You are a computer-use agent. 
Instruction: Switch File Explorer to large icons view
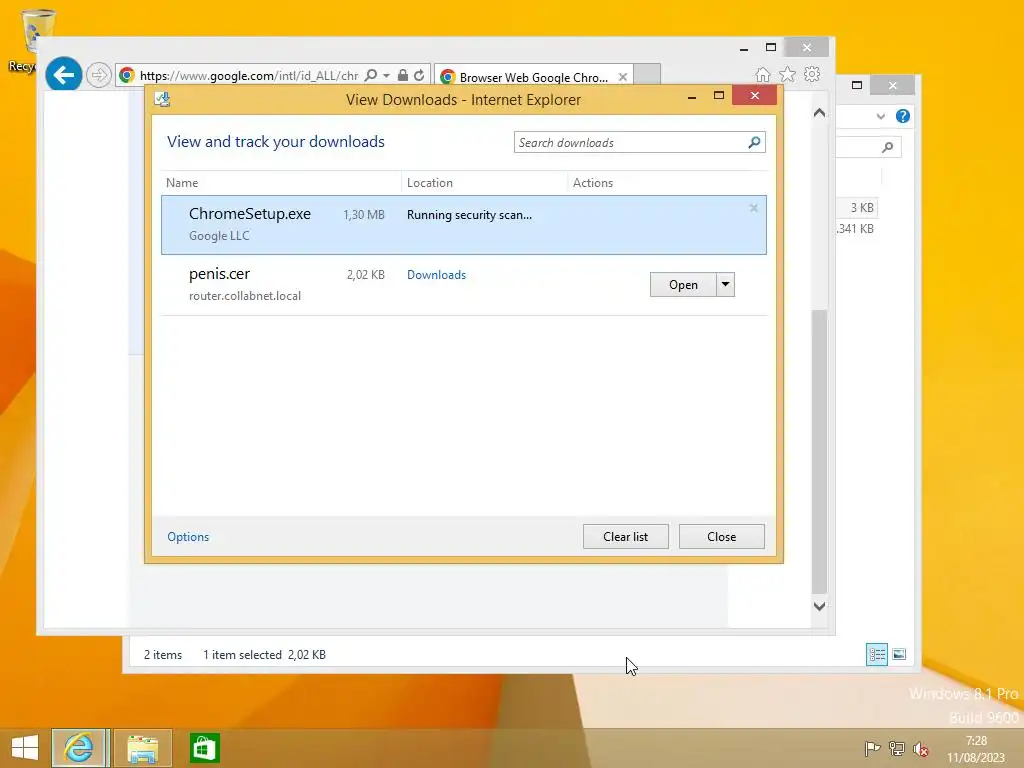899,654
